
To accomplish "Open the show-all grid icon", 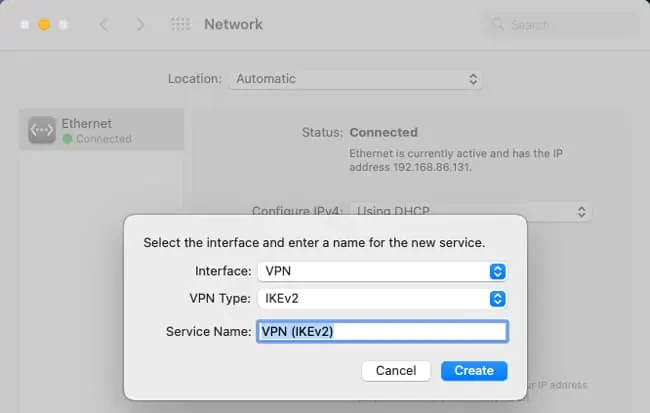I will [180, 24].
